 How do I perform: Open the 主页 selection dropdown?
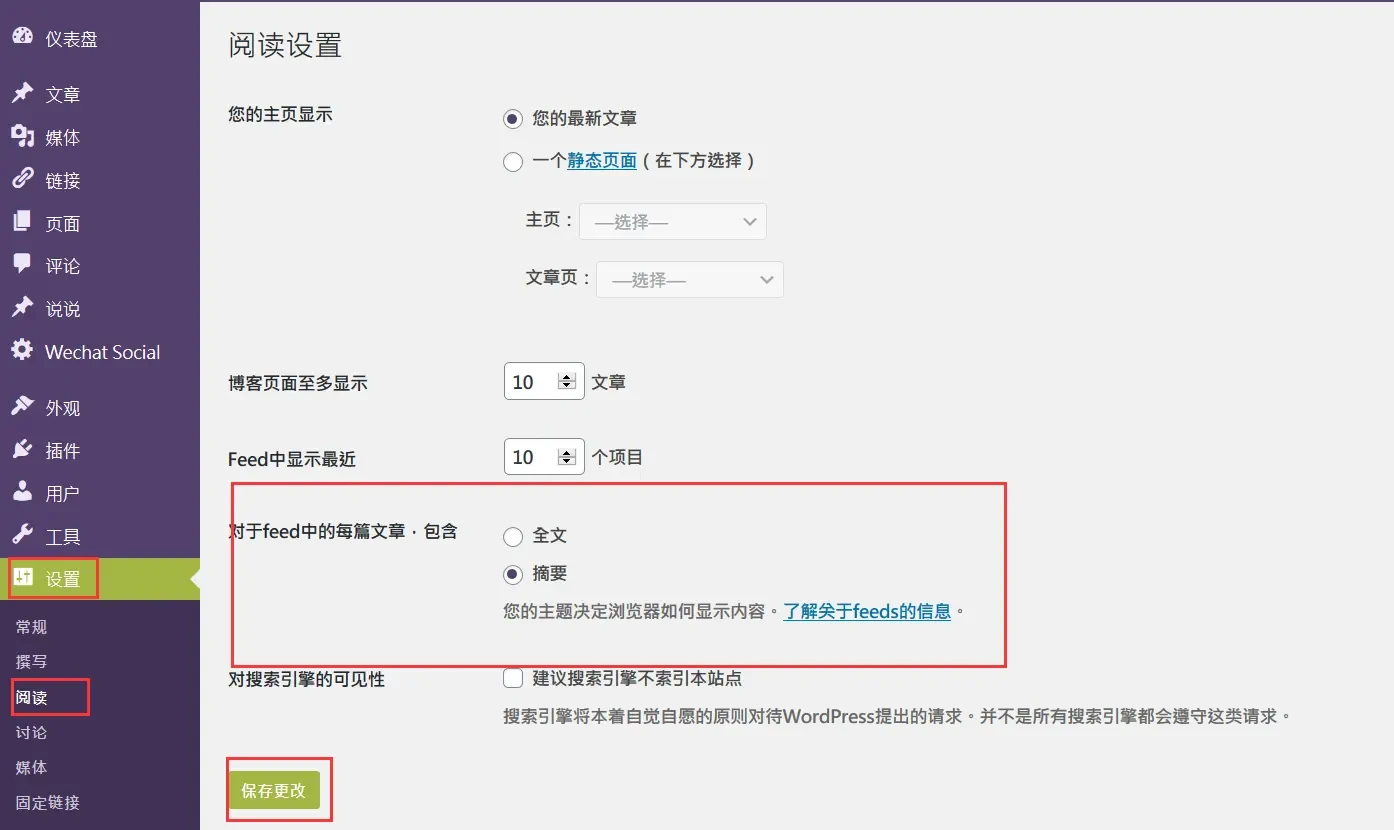(672, 222)
